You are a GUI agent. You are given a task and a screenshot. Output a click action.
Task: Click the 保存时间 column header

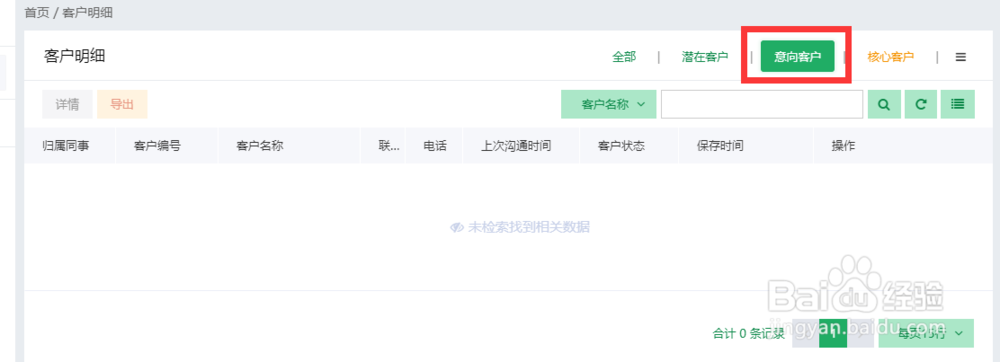pyautogui.click(x=719, y=146)
